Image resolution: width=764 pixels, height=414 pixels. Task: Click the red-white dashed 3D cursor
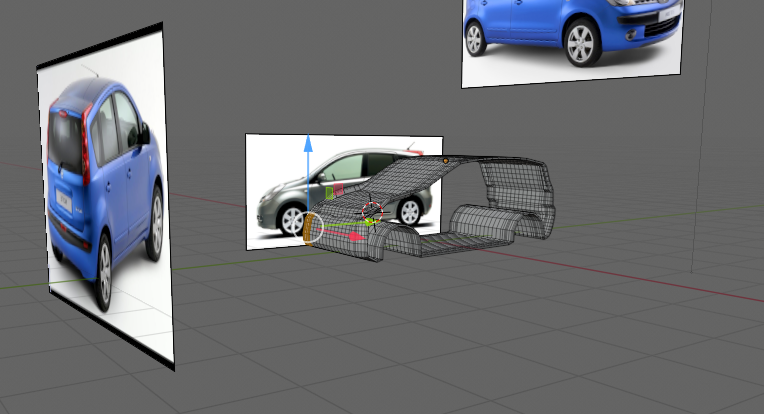(372, 212)
